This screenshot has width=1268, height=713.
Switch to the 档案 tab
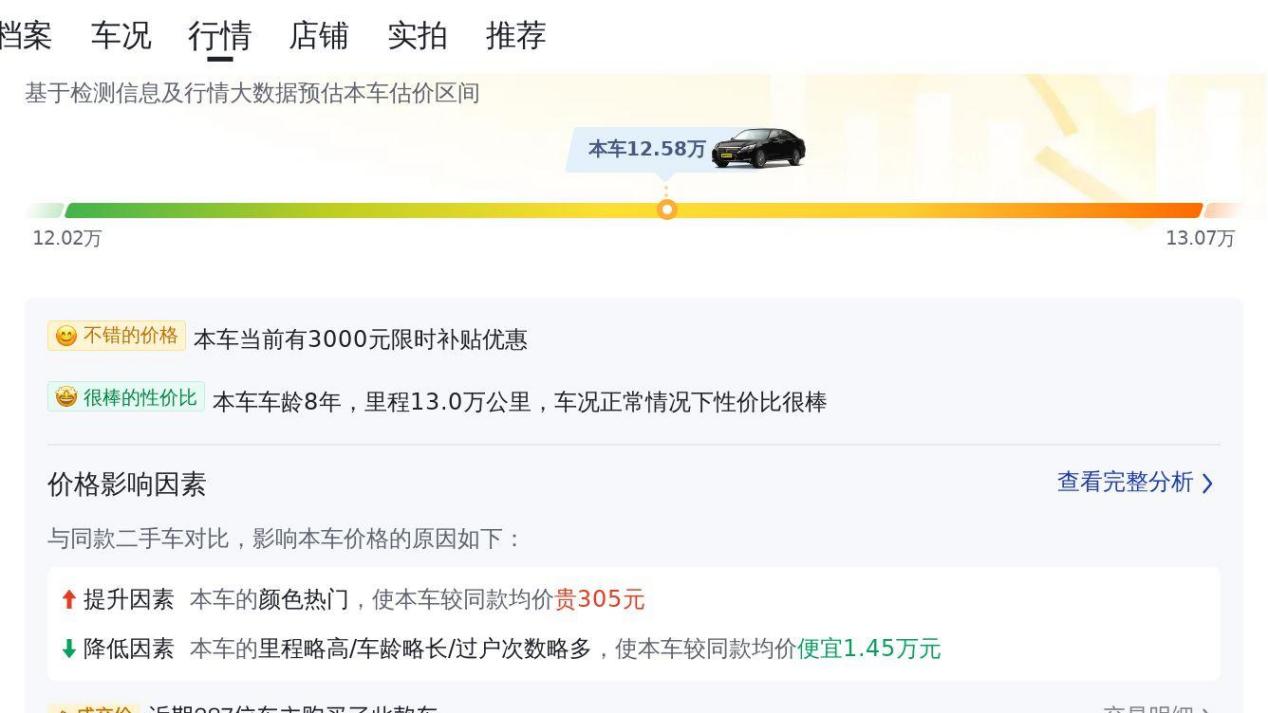coord(24,36)
